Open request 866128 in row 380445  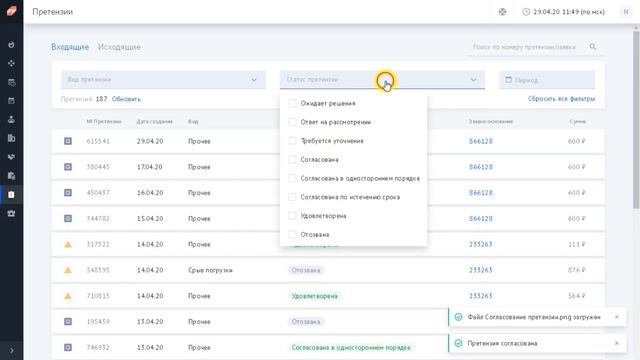(x=481, y=167)
